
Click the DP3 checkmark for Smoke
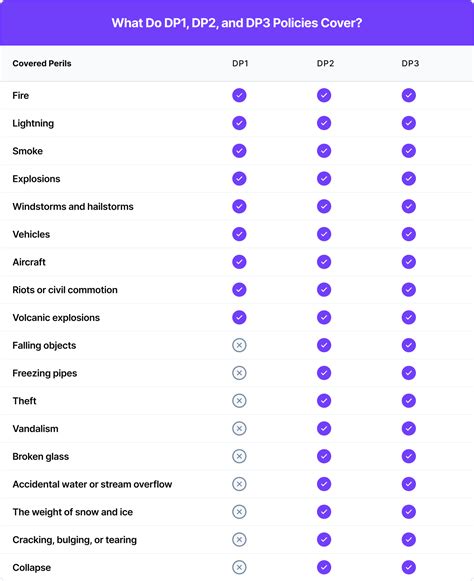(408, 151)
